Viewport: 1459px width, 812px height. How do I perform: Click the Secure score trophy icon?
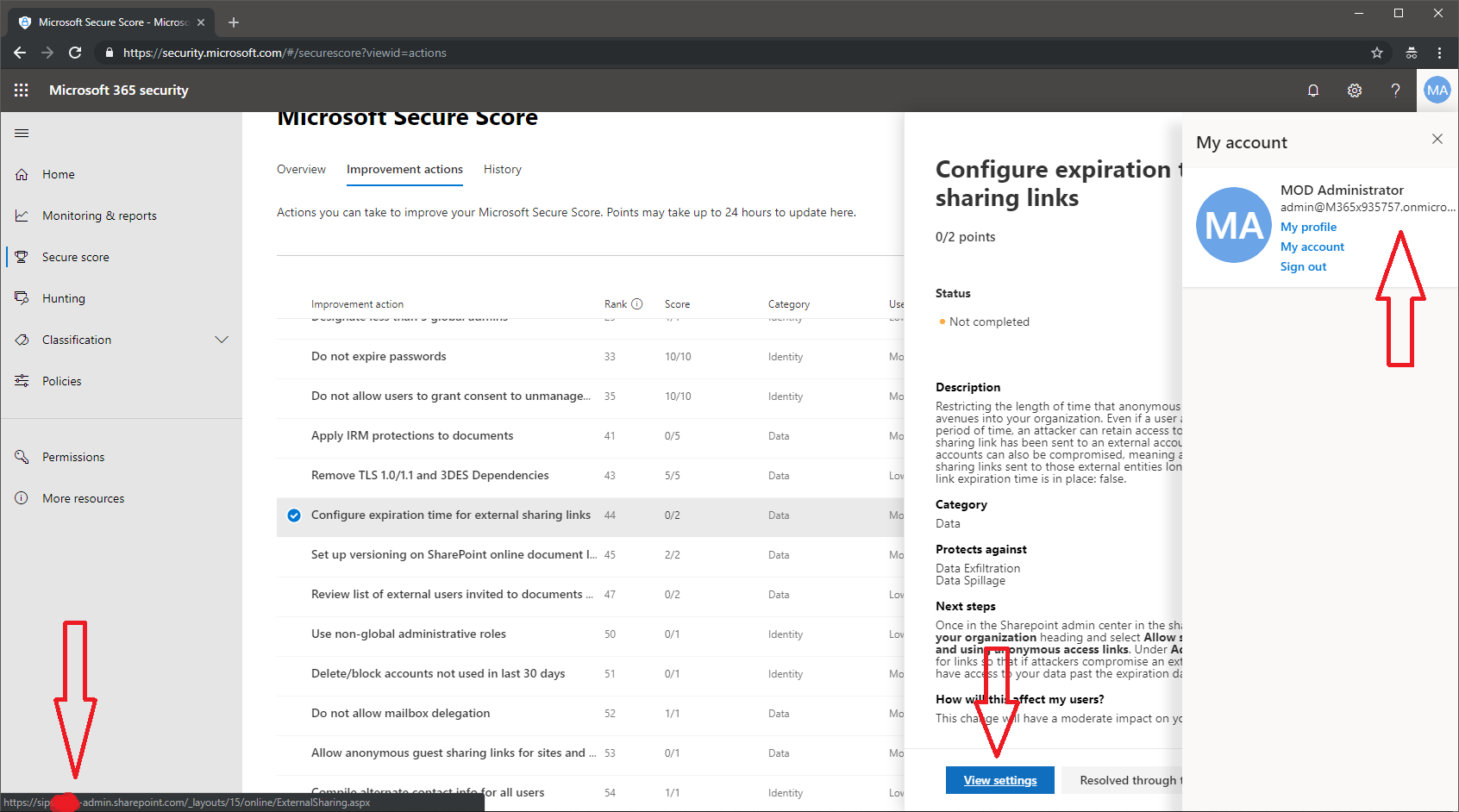coord(22,257)
